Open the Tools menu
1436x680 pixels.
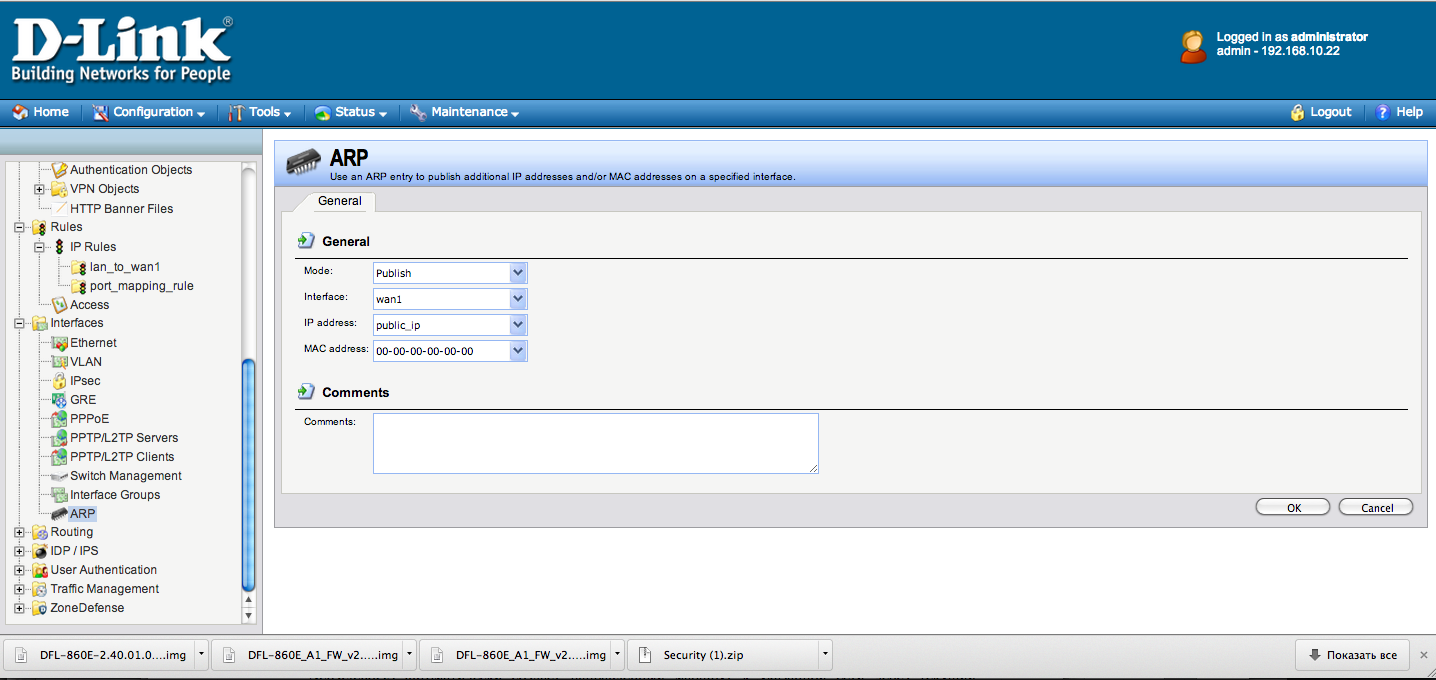coord(260,112)
